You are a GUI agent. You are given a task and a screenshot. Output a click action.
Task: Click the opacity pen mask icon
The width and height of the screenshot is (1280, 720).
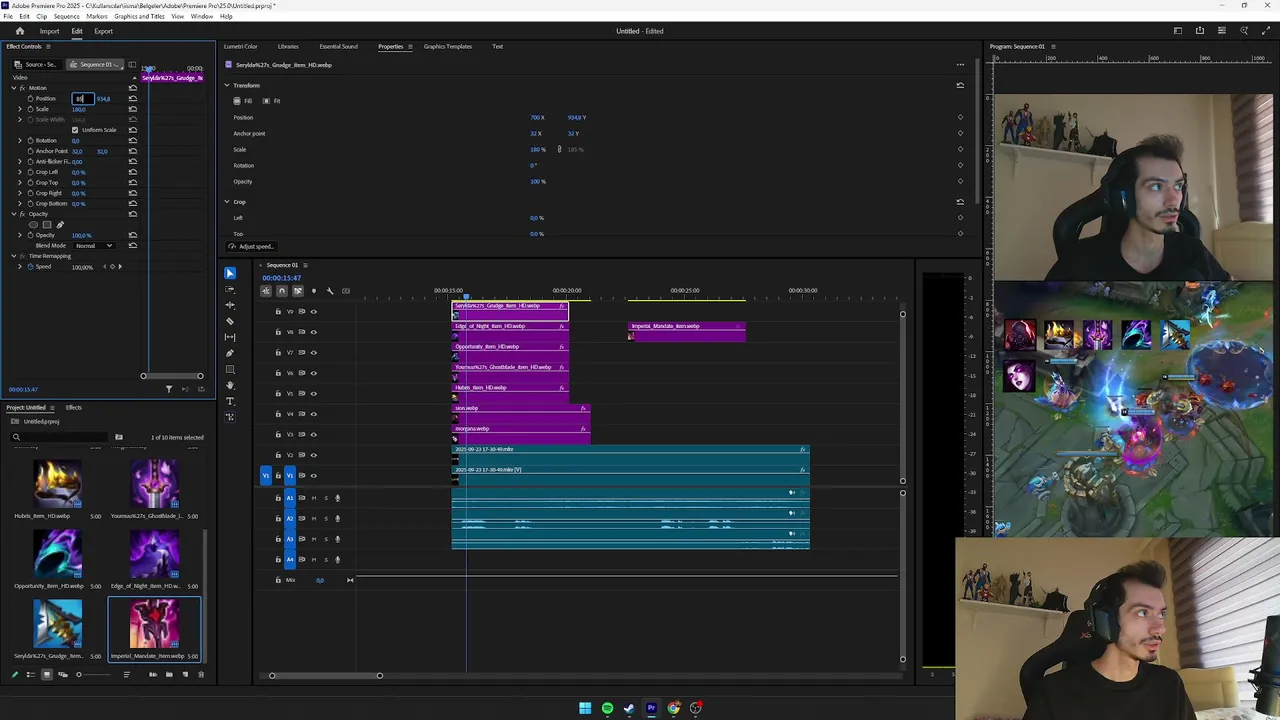pos(60,225)
